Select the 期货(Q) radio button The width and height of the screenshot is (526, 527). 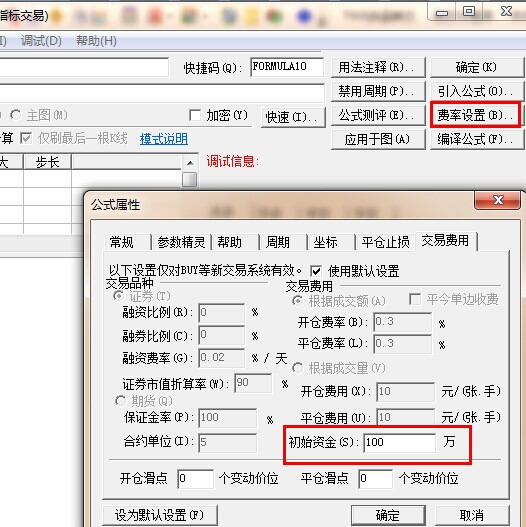click(x=120, y=401)
